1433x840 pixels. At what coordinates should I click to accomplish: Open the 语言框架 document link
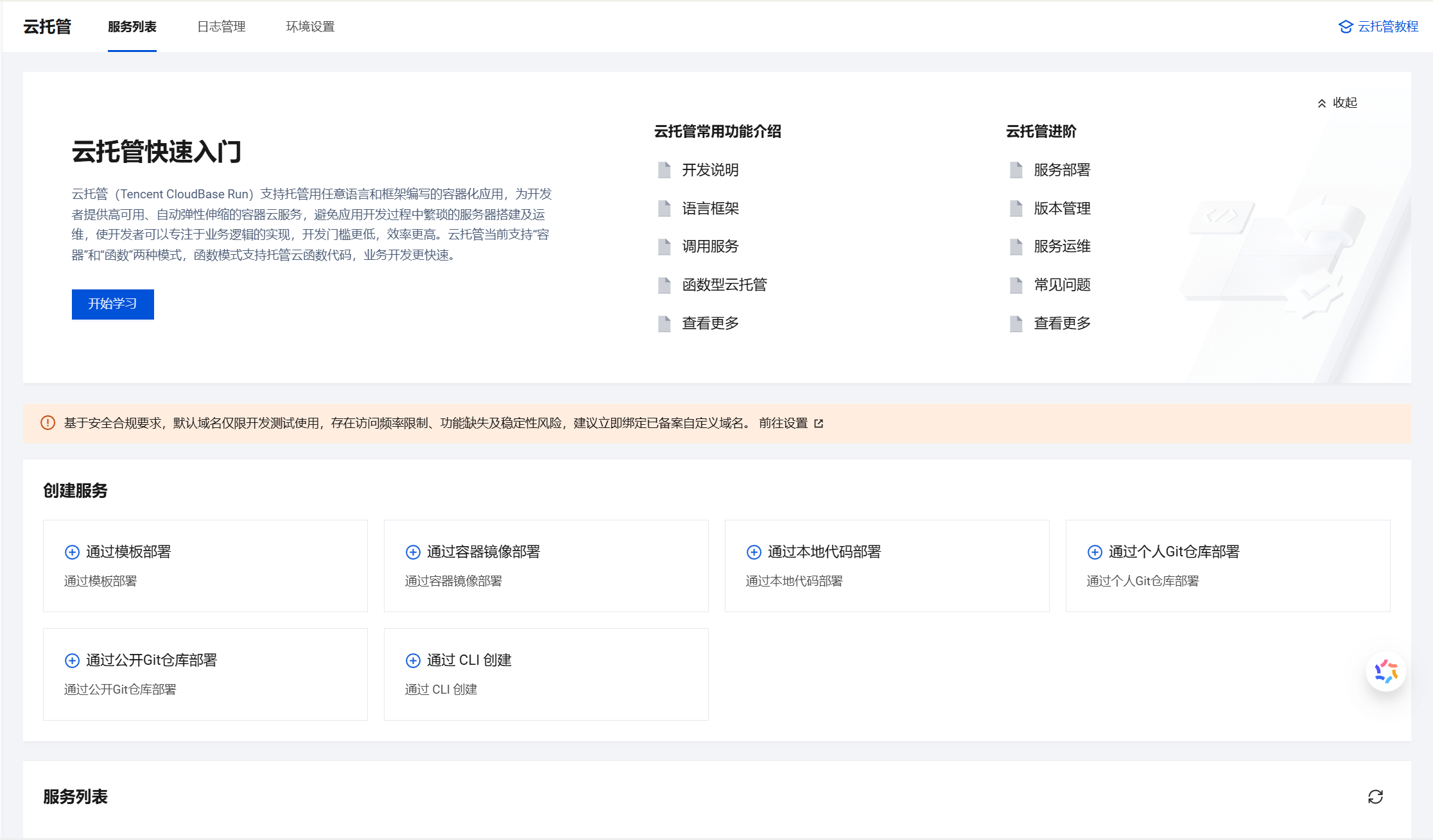point(710,209)
